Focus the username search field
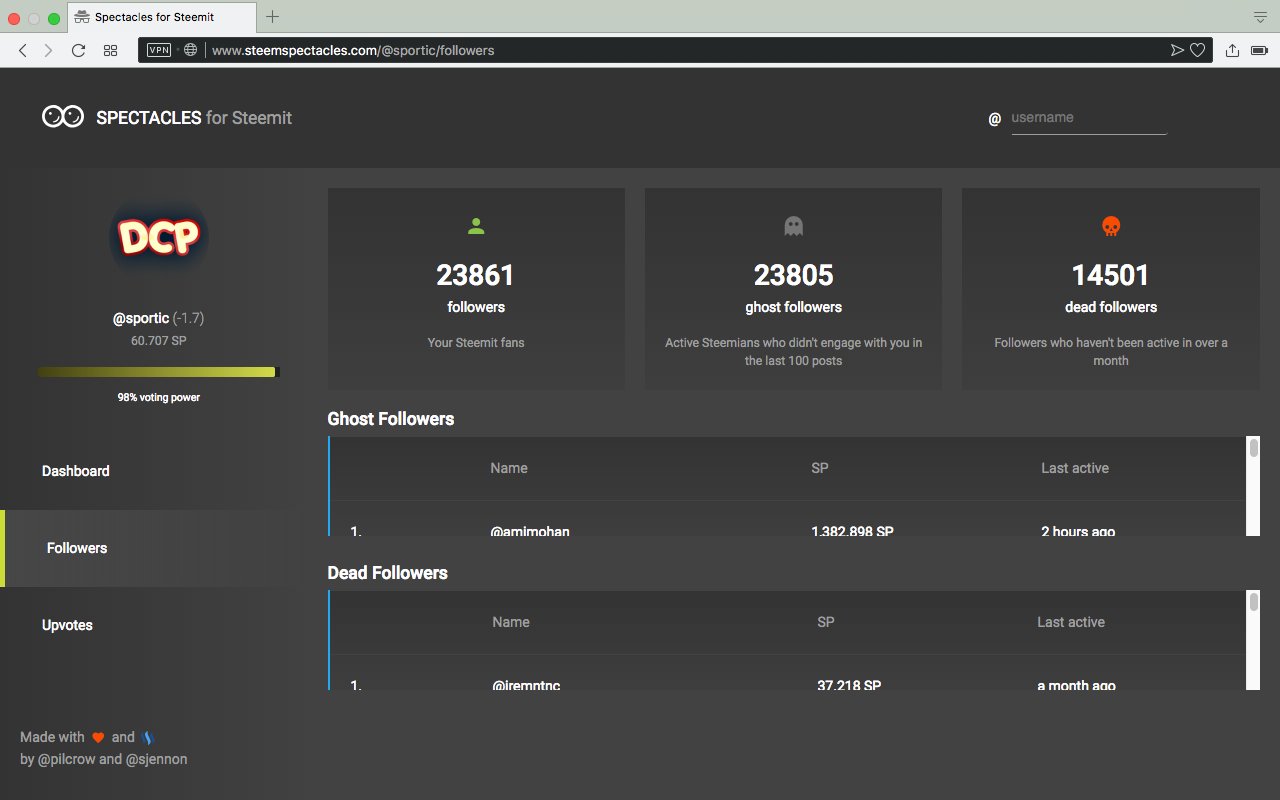This screenshot has height=800, width=1280. (1089, 118)
